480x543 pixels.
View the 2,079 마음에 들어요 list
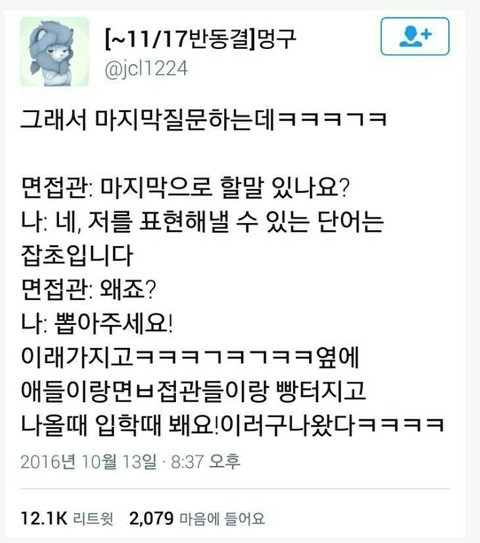click(197, 518)
